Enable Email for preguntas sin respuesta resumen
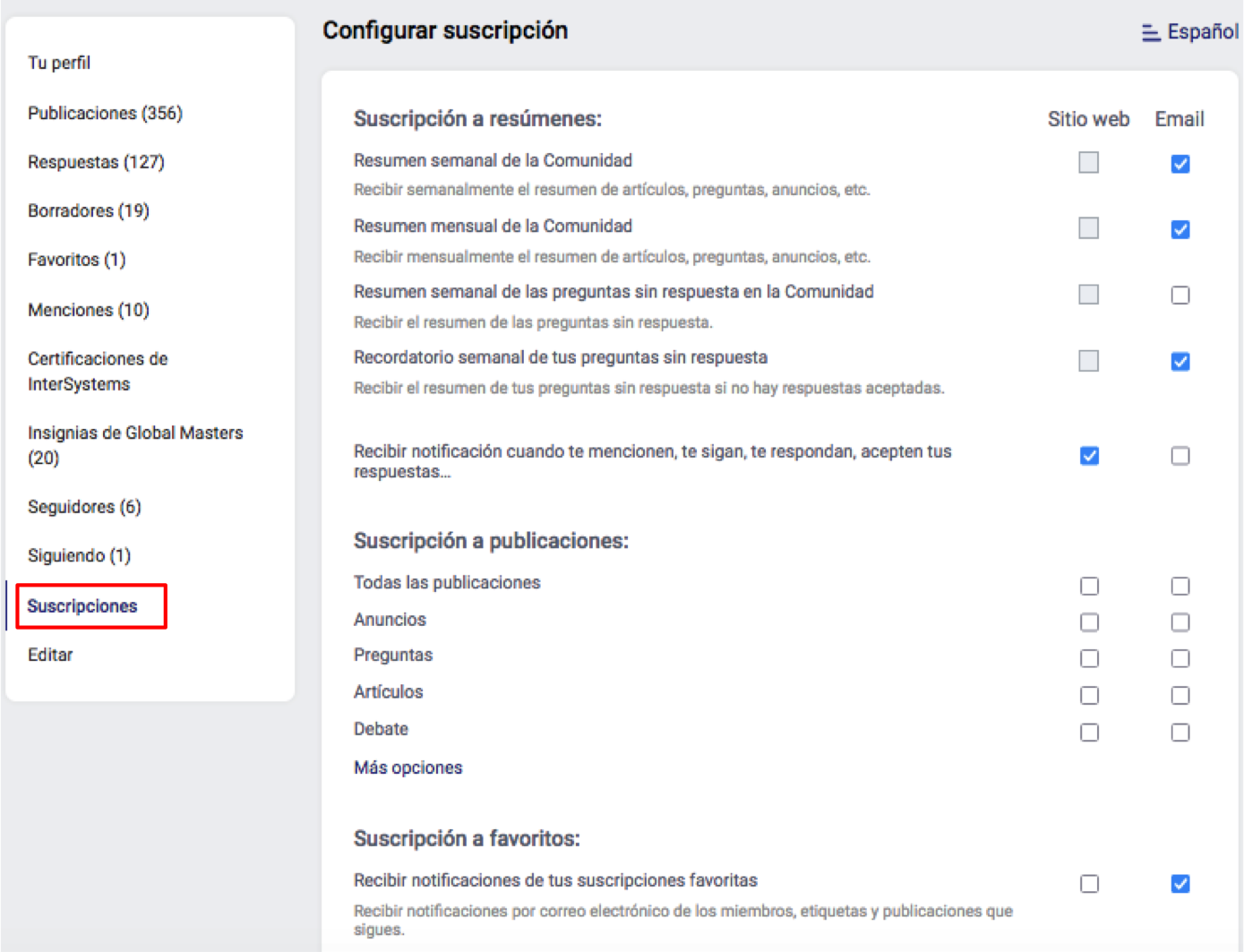1244x952 pixels. [1180, 296]
